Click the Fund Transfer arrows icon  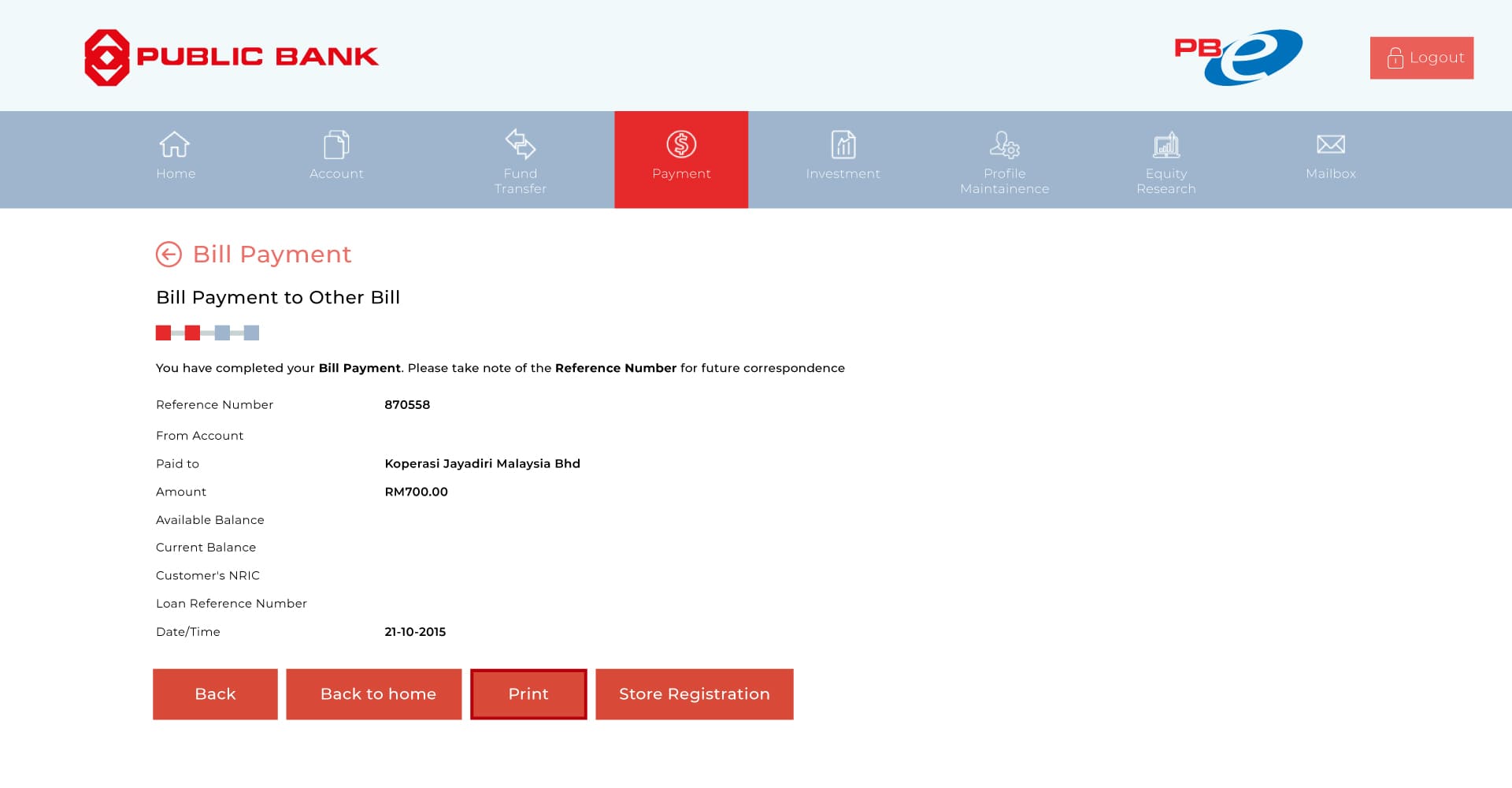pyautogui.click(x=520, y=144)
